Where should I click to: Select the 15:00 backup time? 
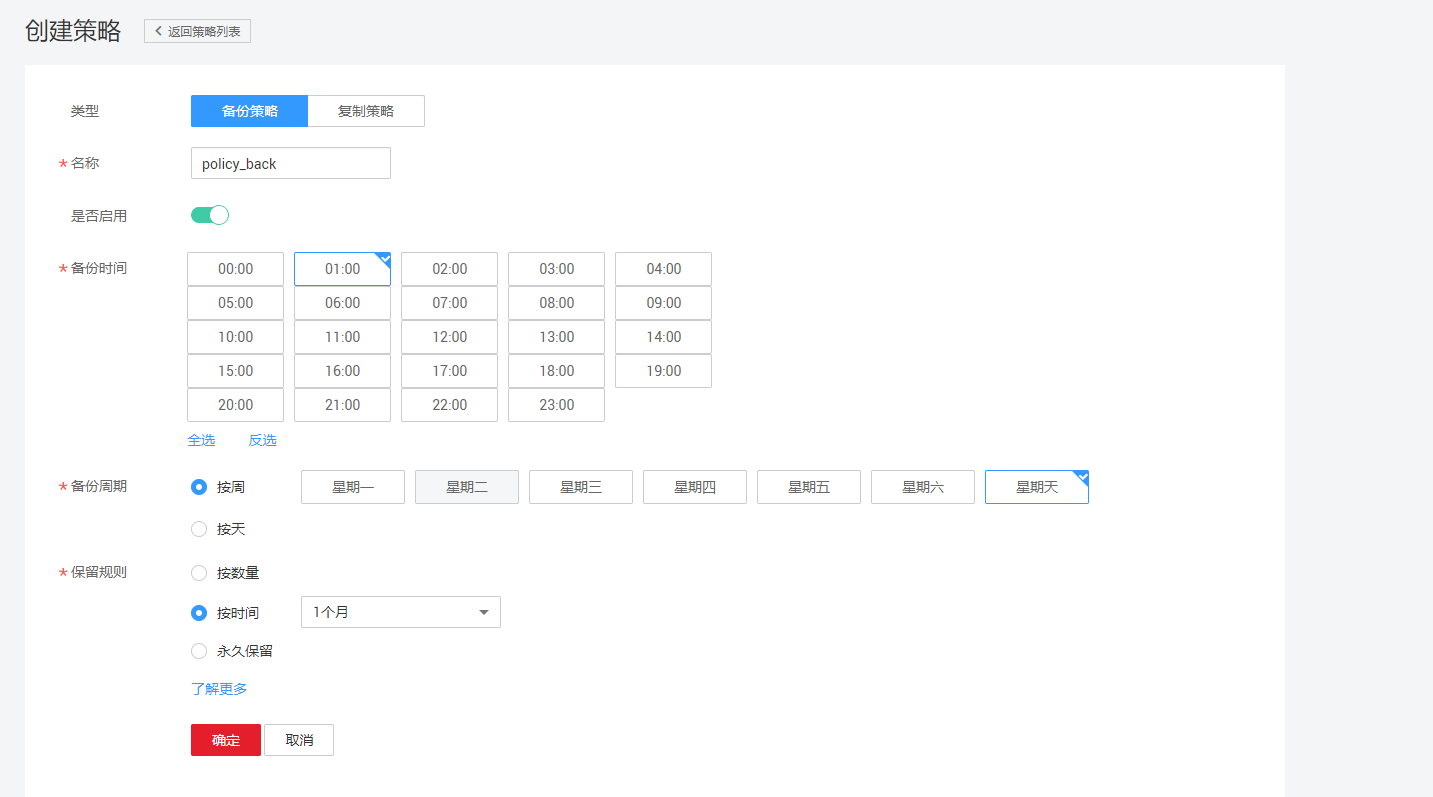[x=235, y=371]
